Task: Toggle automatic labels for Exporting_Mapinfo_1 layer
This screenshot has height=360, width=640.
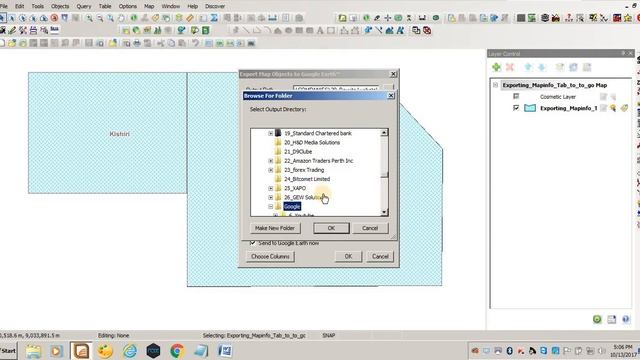Action: click(x=624, y=108)
